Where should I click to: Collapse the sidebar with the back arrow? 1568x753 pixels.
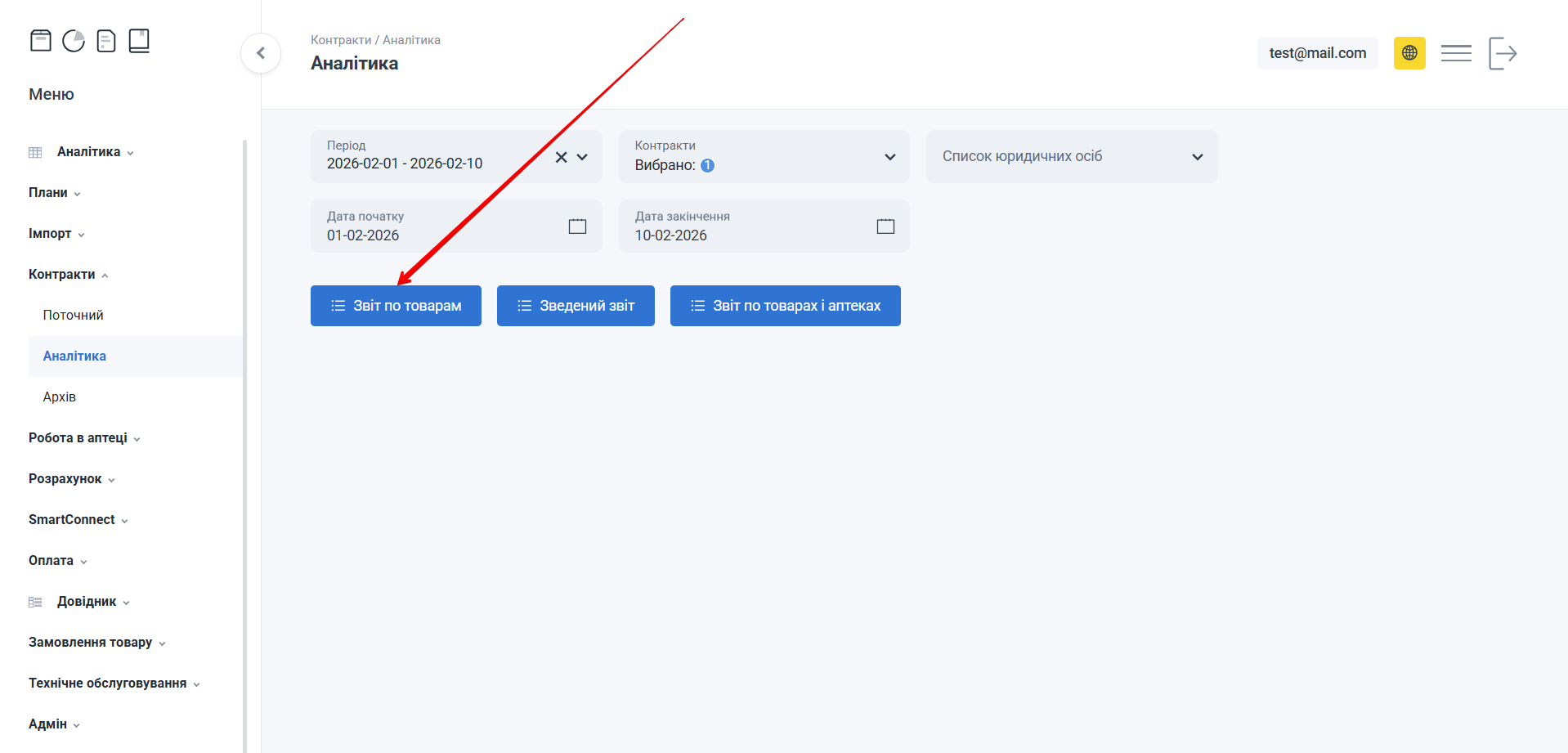tap(261, 53)
